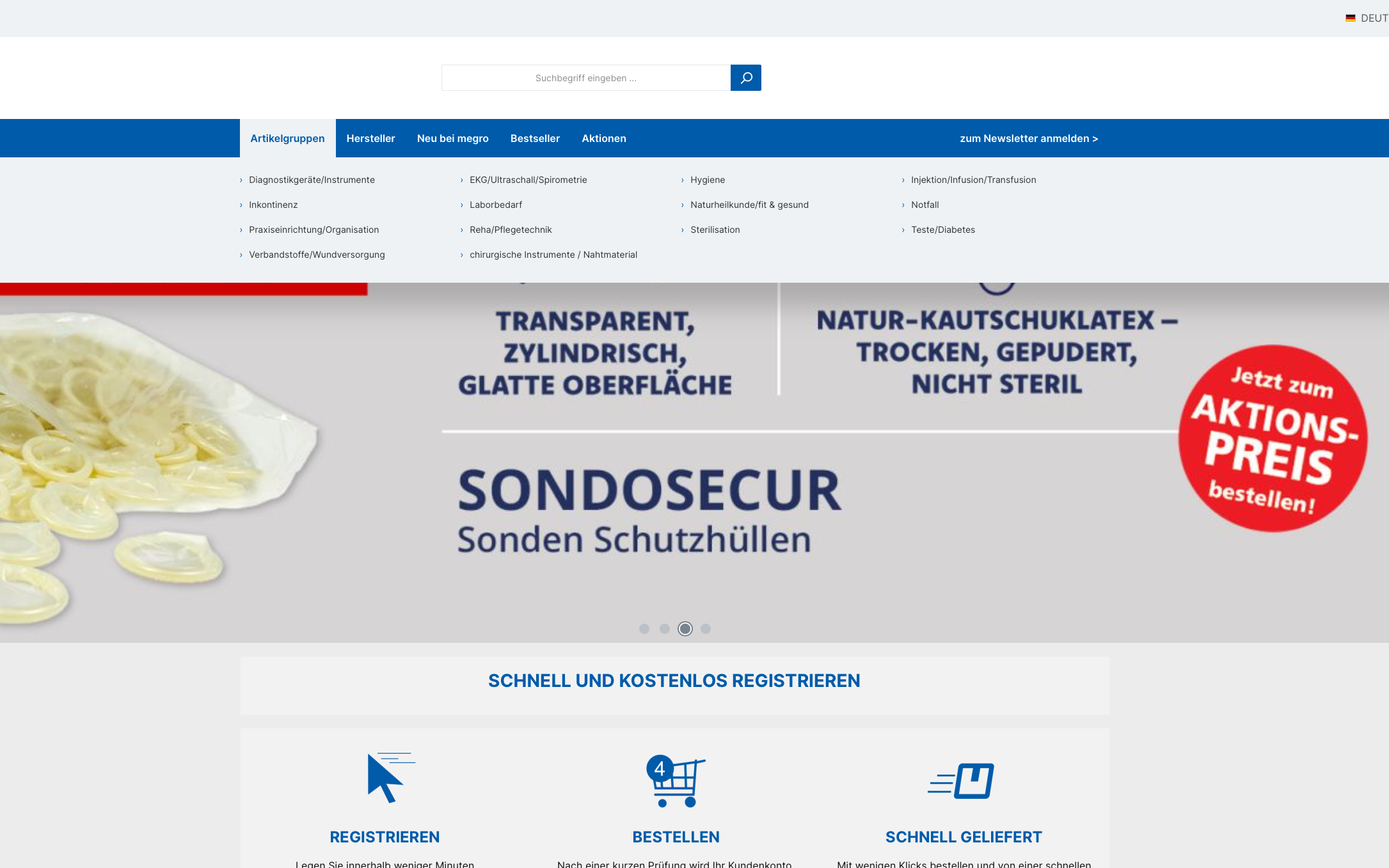Viewport: 1389px width, 868px height.
Task: Open the Inkontinenz category
Action: click(273, 205)
